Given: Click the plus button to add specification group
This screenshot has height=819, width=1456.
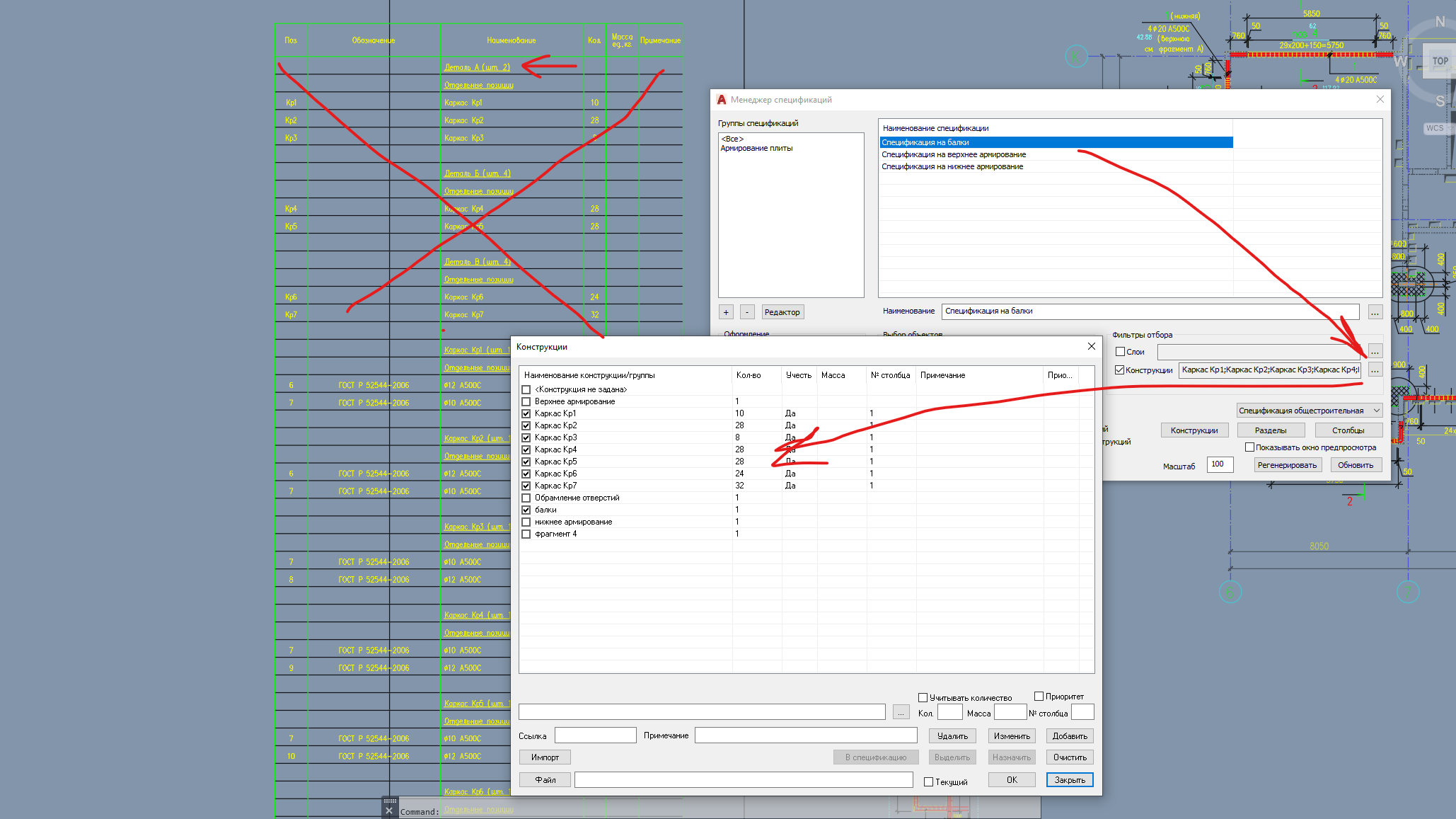Looking at the screenshot, I should 726,312.
